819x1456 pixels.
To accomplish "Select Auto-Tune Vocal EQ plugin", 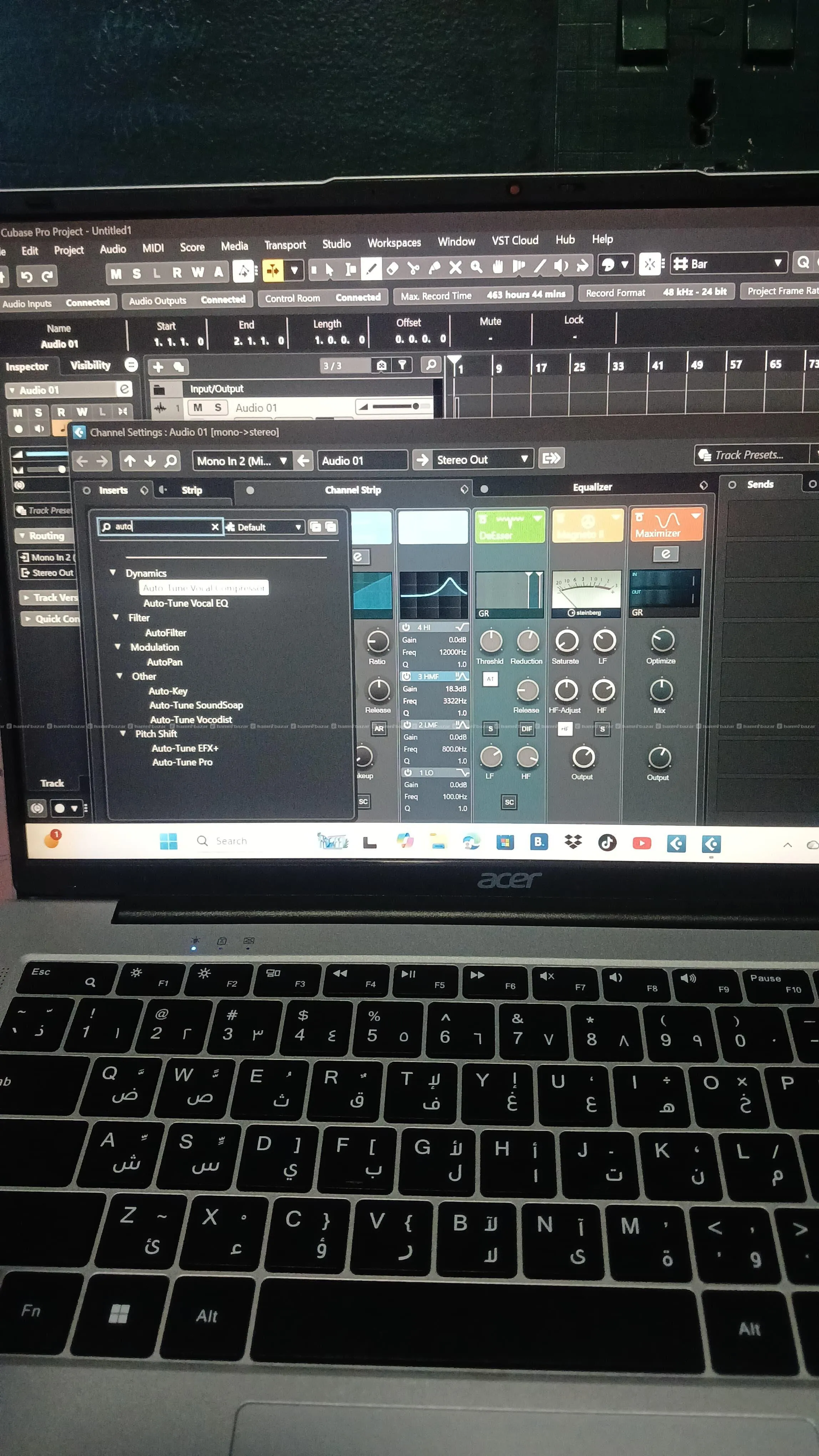I will [186, 603].
